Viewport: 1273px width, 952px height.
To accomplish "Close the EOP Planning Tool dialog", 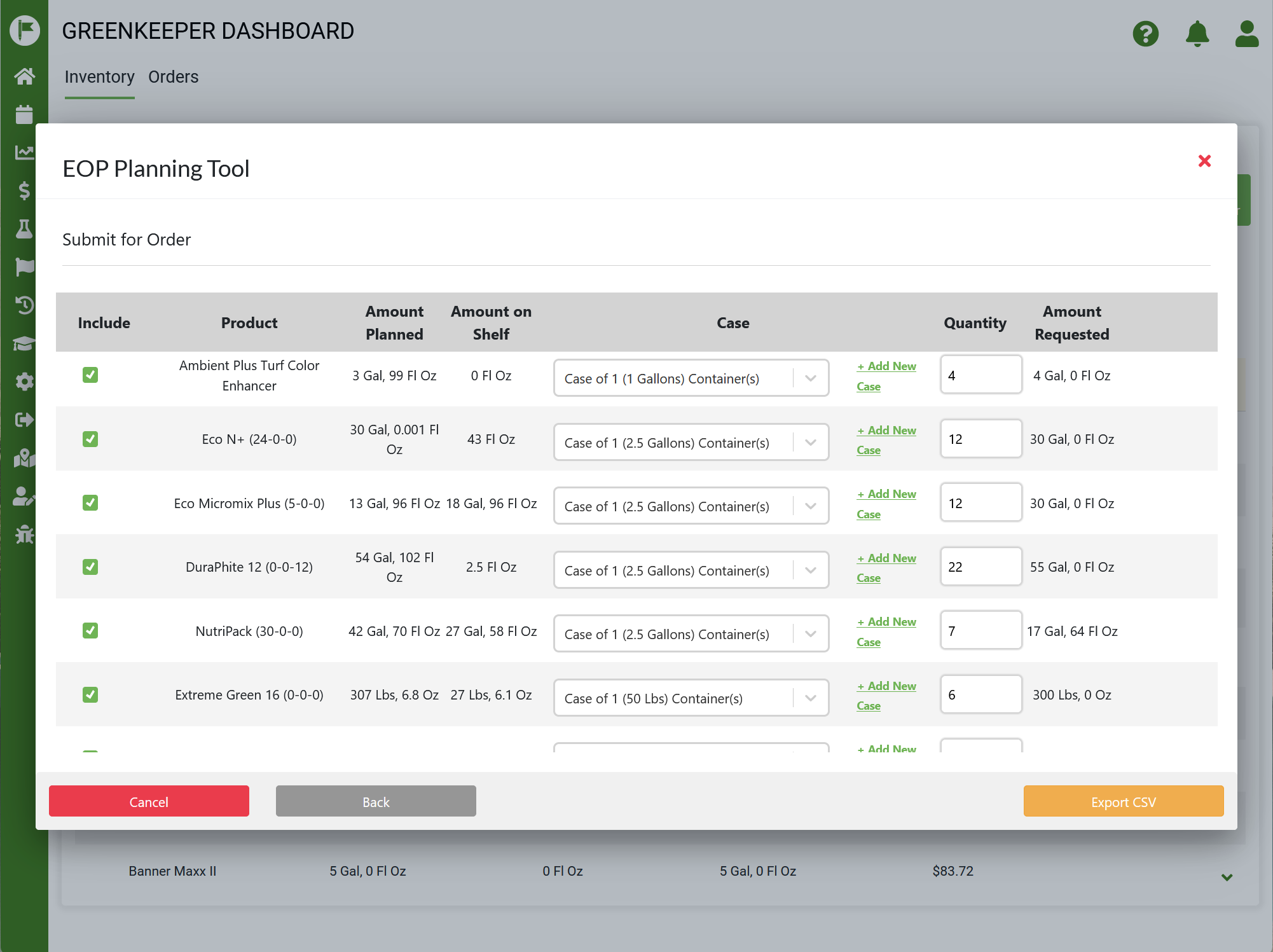I will coord(1204,161).
